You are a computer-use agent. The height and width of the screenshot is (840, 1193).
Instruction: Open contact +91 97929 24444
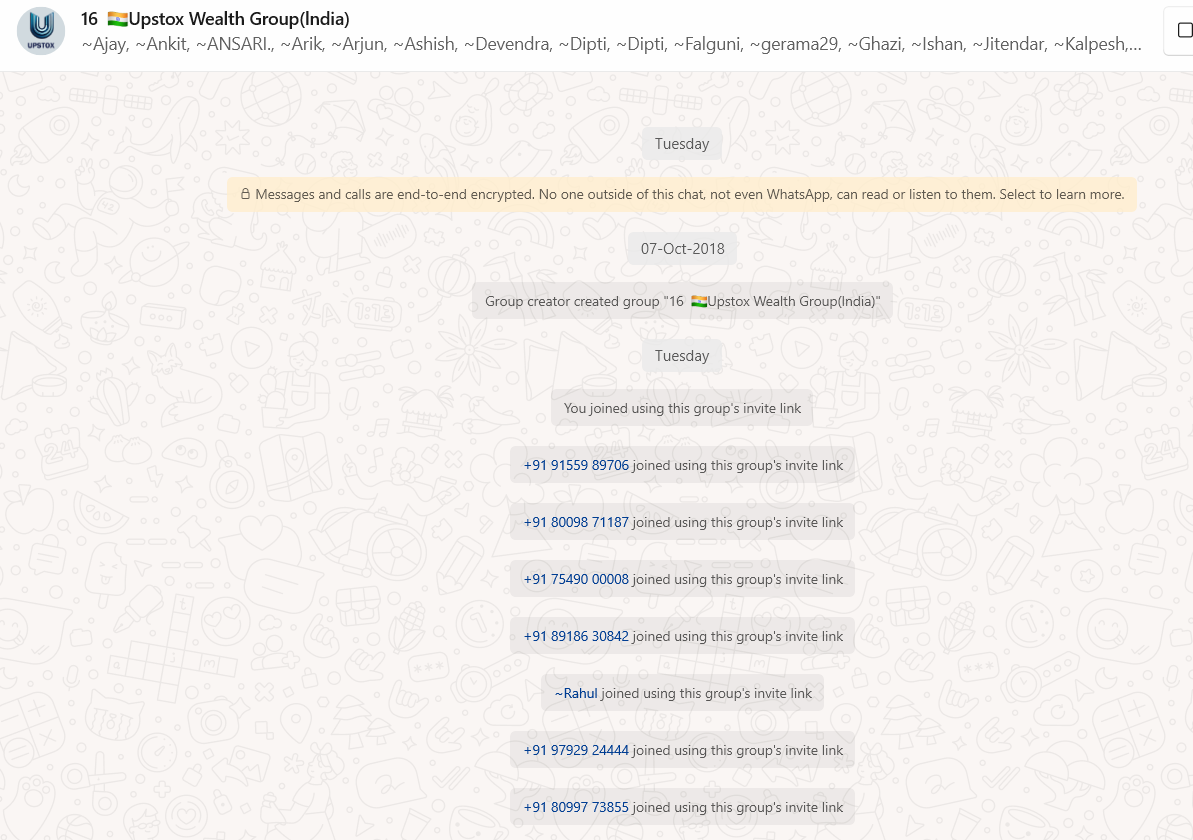[576, 750]
